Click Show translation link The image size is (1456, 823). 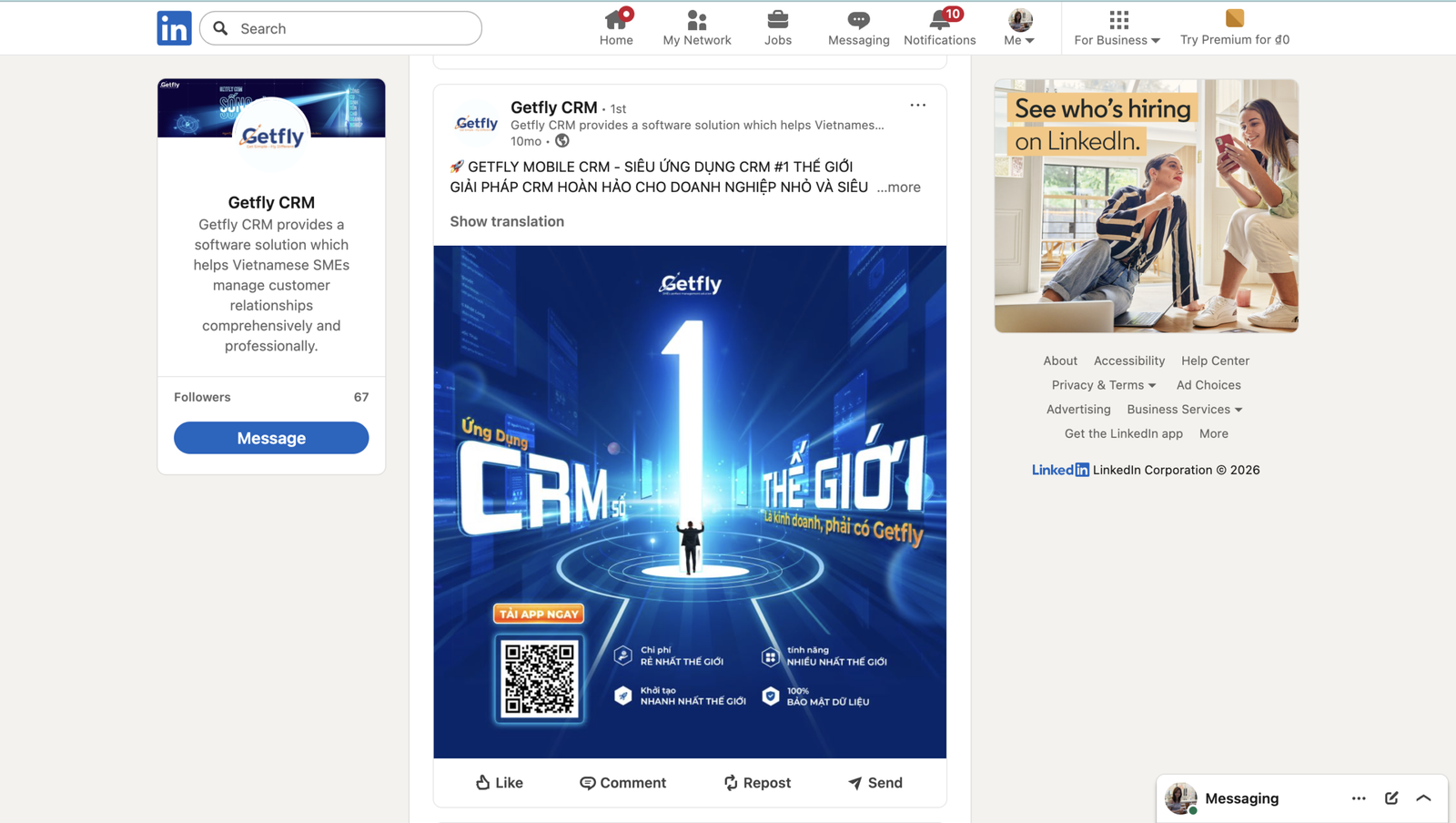tap(507, 221)
